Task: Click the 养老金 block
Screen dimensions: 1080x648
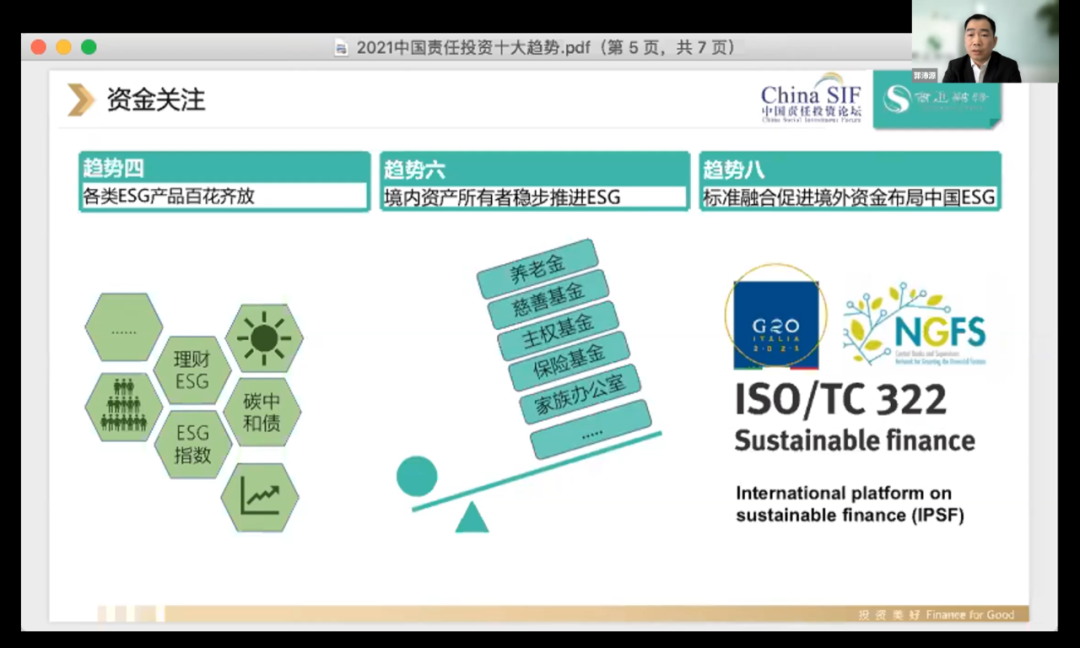Action: pyautogui.click(x=537, y=267)
